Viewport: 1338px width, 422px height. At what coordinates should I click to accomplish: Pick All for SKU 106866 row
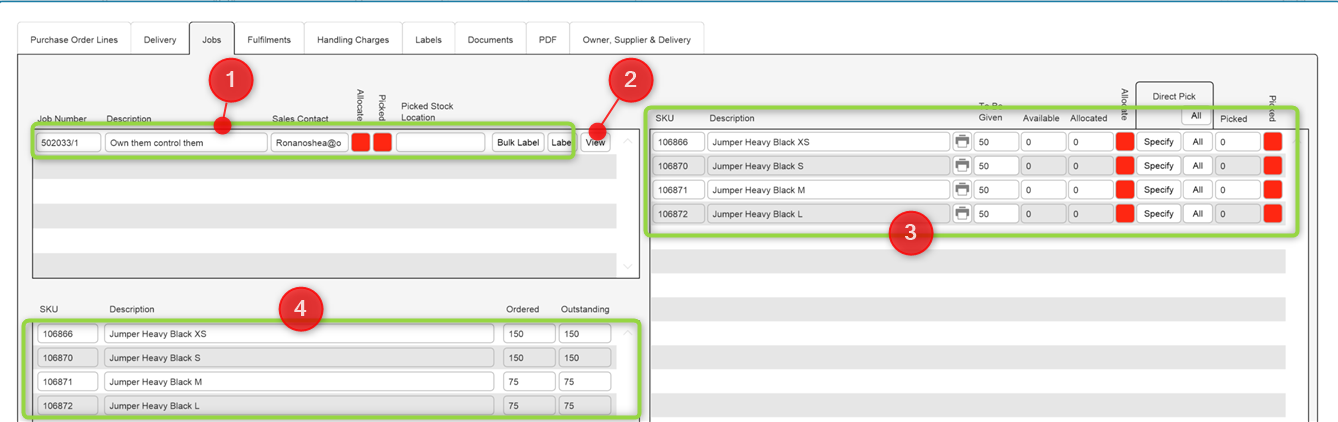pos(1197,142)
